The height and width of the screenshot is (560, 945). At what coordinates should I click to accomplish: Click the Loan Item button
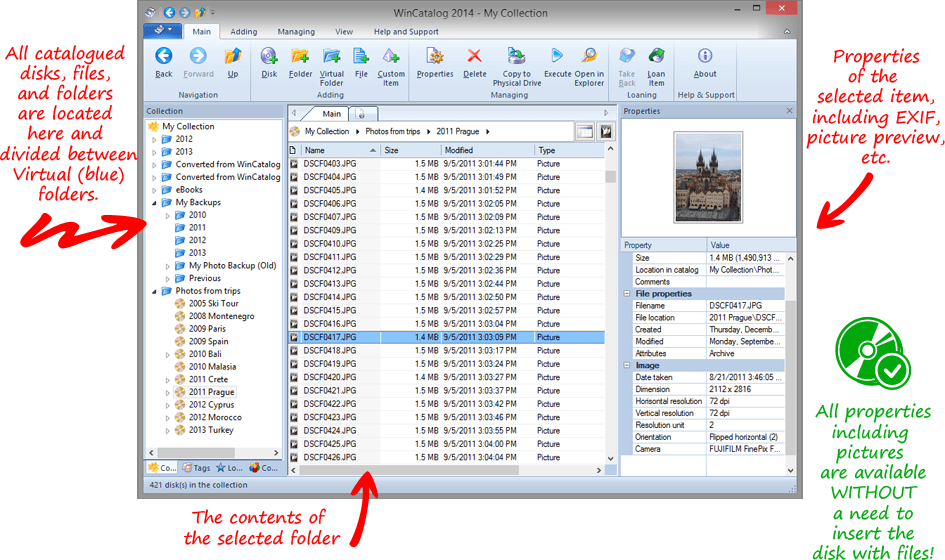pos(656,66)
